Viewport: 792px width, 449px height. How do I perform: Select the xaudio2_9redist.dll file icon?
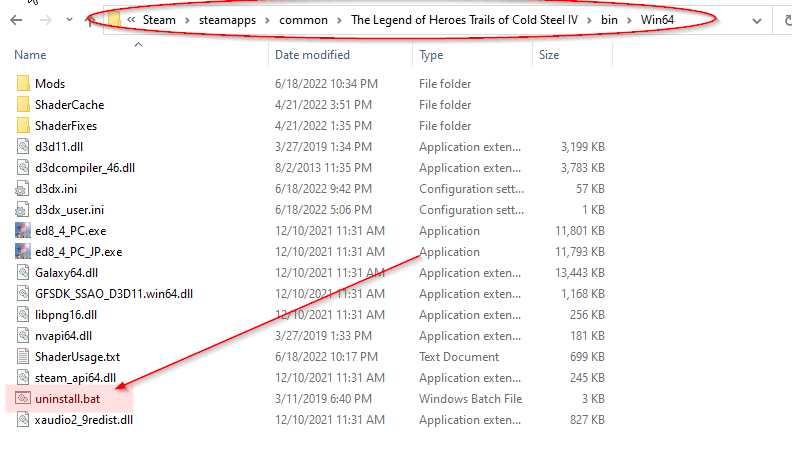click(x=23, y=420)
